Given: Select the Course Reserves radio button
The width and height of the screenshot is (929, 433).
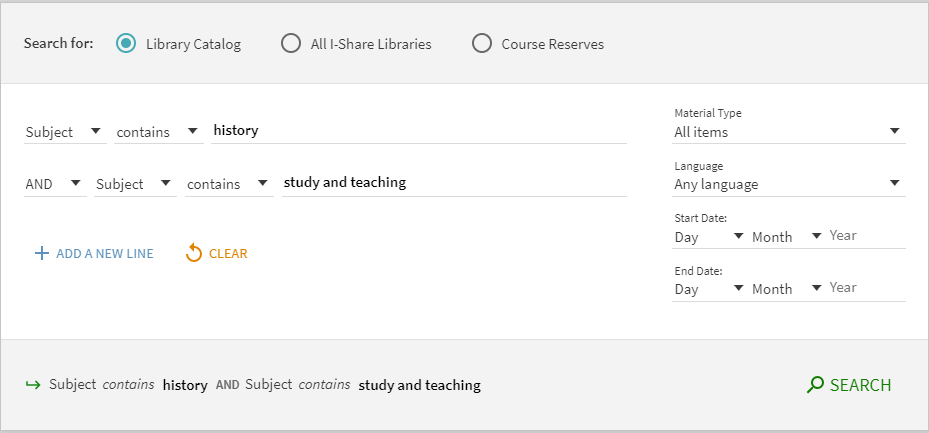Looking at the screenshot, I should (482, 43).
